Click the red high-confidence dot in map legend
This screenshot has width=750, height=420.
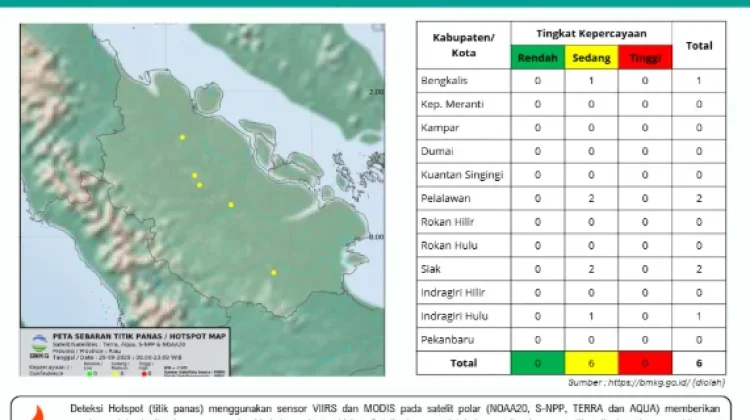click(x=144, y=374)
